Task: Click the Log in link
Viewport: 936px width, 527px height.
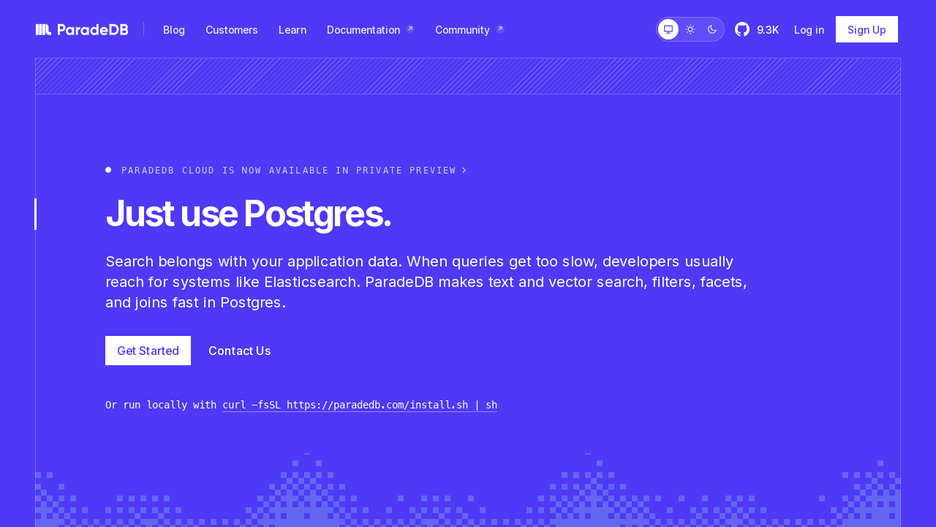Action: (809, 30)
